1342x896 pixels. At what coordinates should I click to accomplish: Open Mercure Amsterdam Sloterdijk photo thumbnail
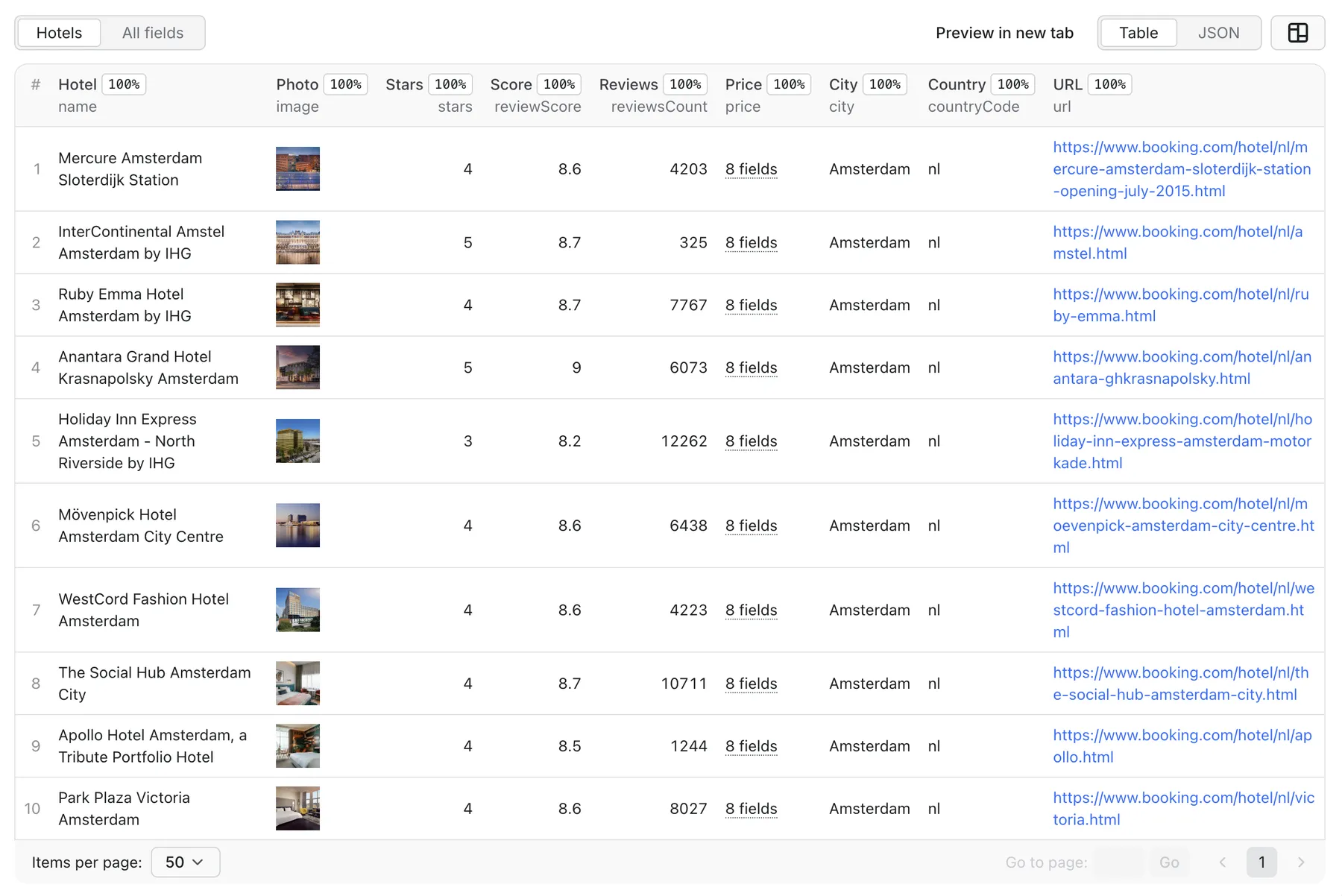297,168
